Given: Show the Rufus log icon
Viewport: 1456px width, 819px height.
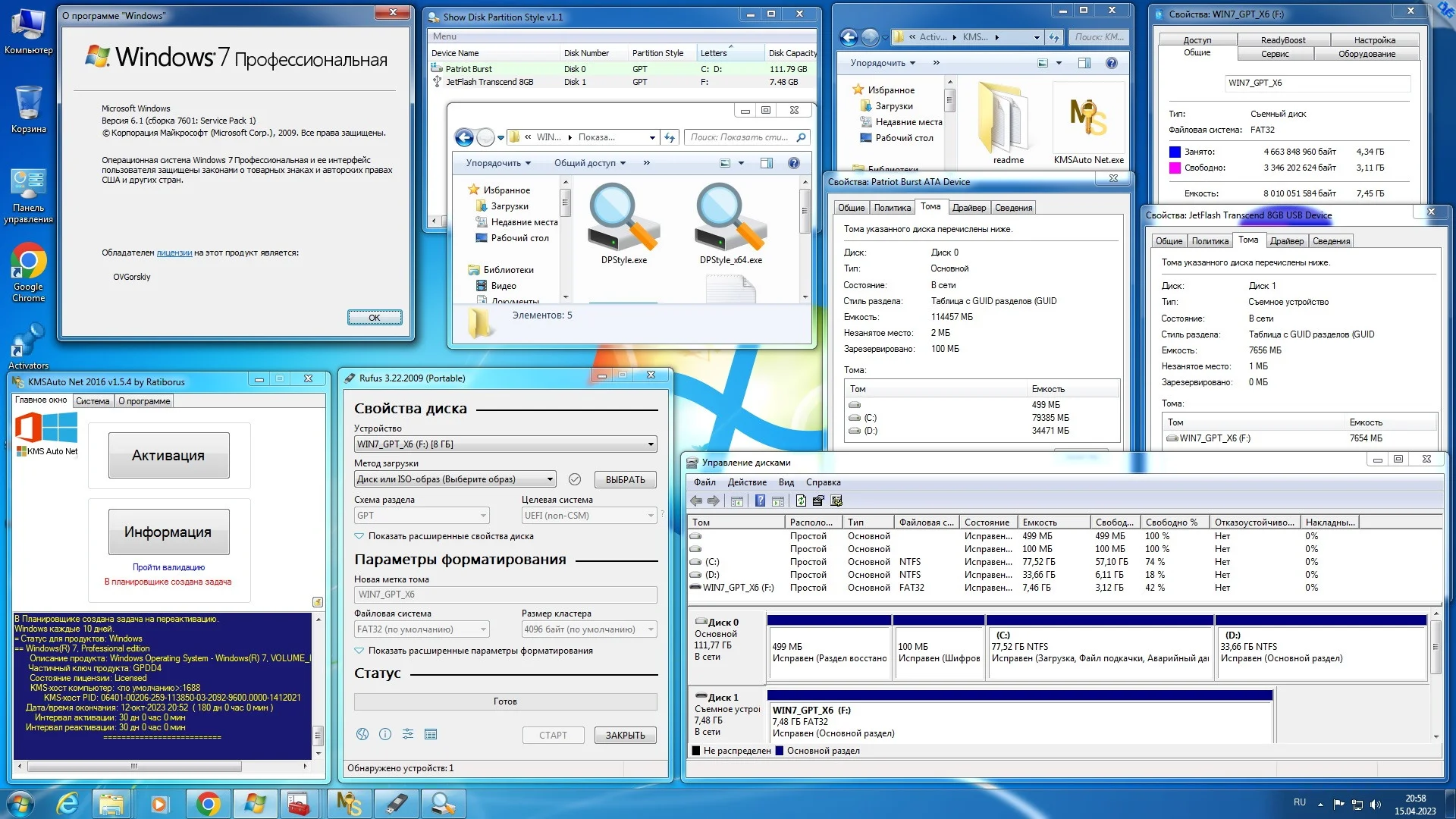Looking at the screenshot, I should (x=431, y=734).
